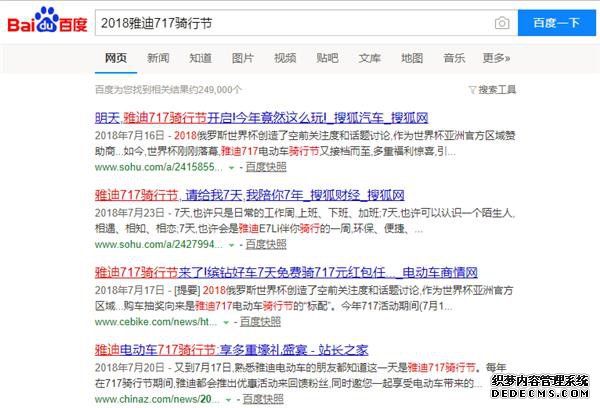600x408 pixels.
Task: Switch to the 视频 tab
Action: (285, 58)
